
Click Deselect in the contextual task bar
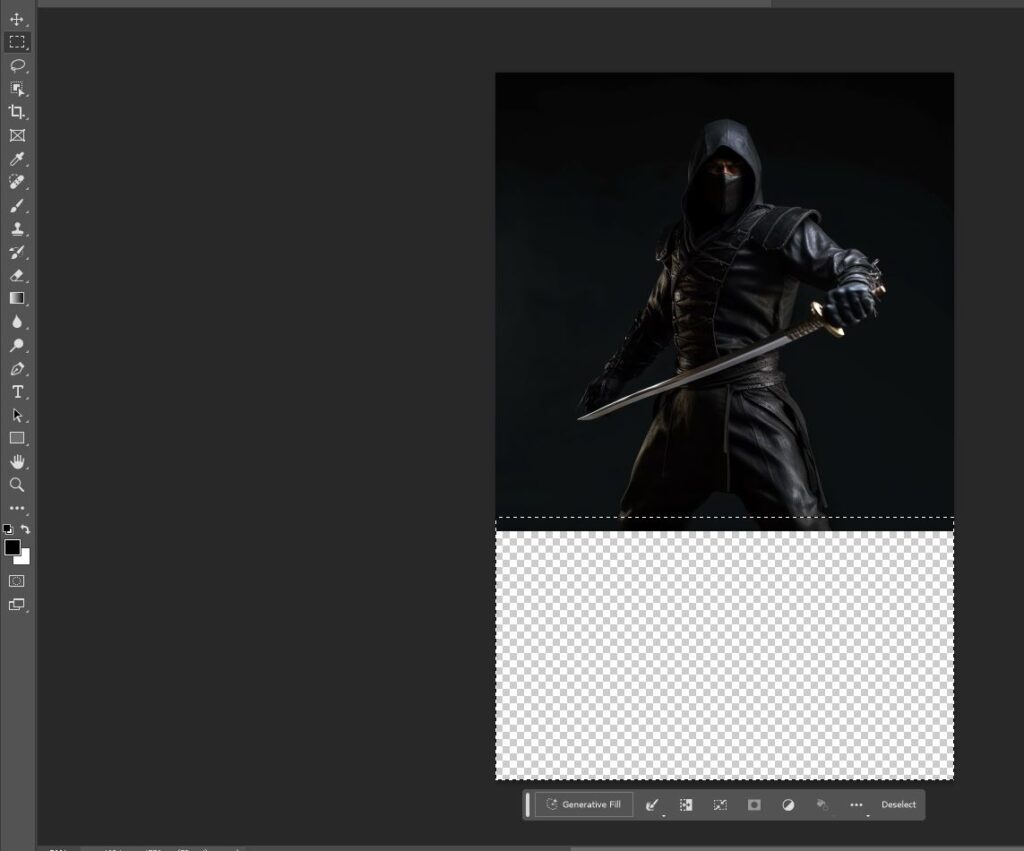tap(898, 805)
